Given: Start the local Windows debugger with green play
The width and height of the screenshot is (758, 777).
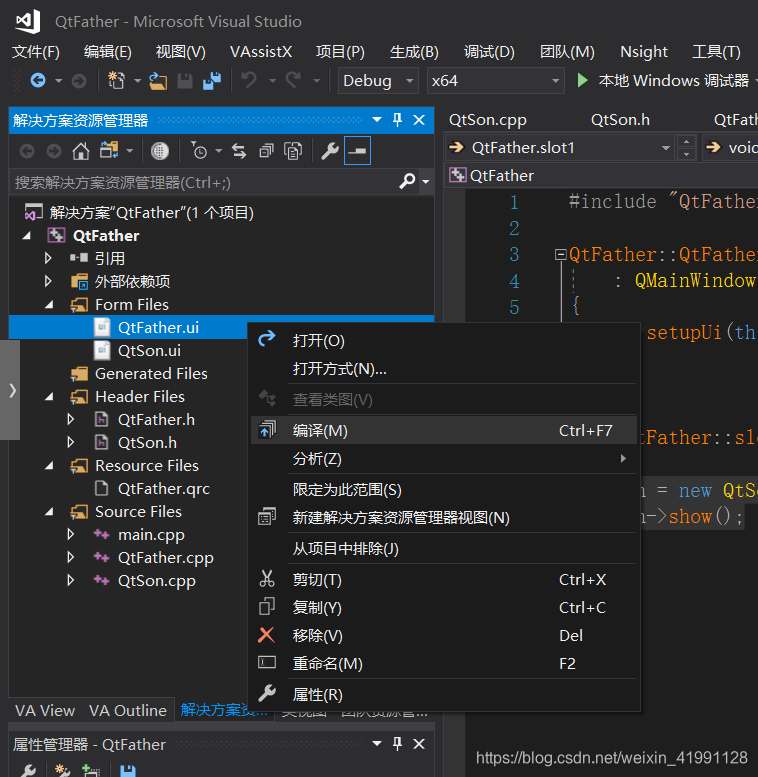Looking at the screenshot, I should click(x=583, y=80).
